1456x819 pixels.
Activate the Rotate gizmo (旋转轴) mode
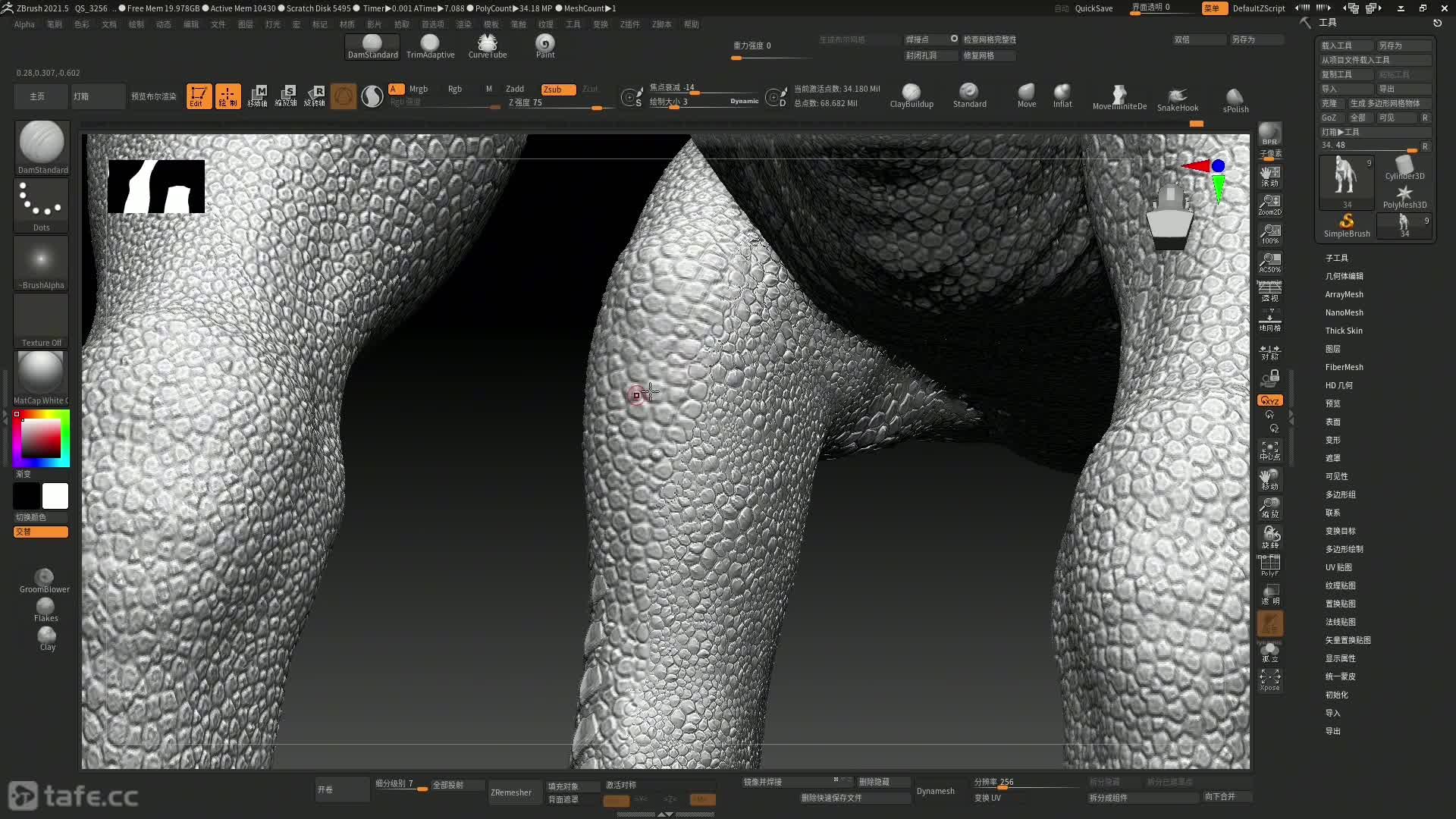point(315,96)
